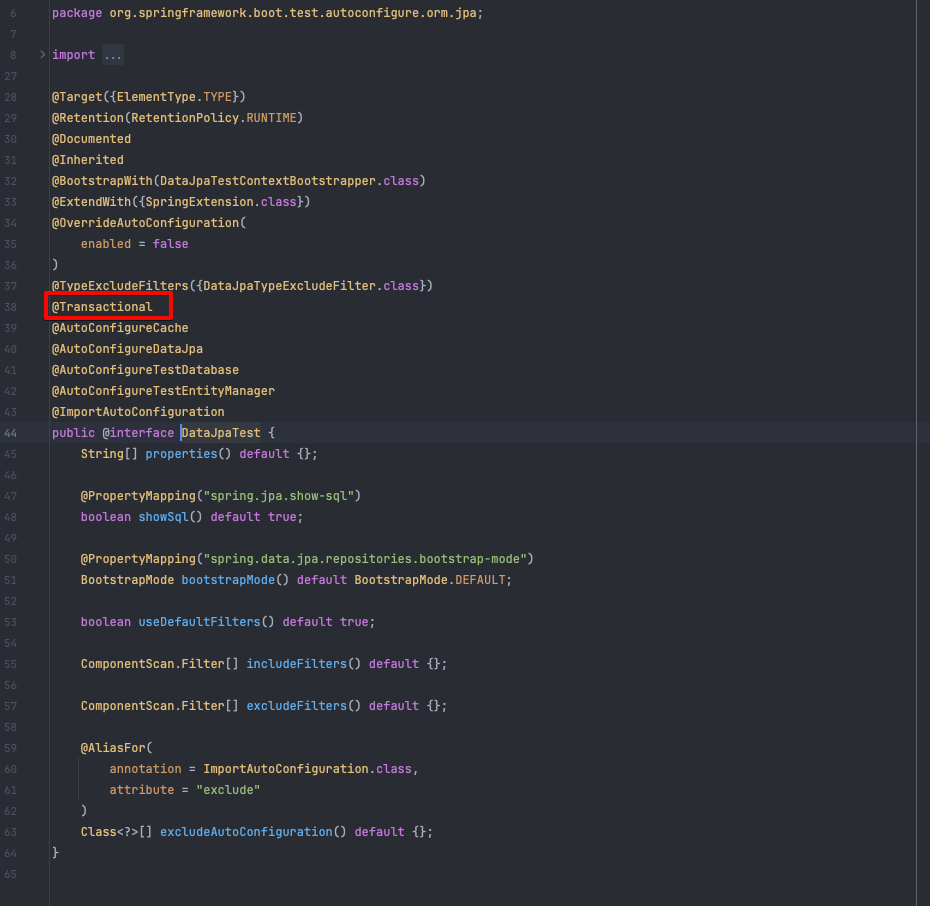
Task: Click the "exclude" string literal
Action: pyautogui.click(x=228, y=790)
